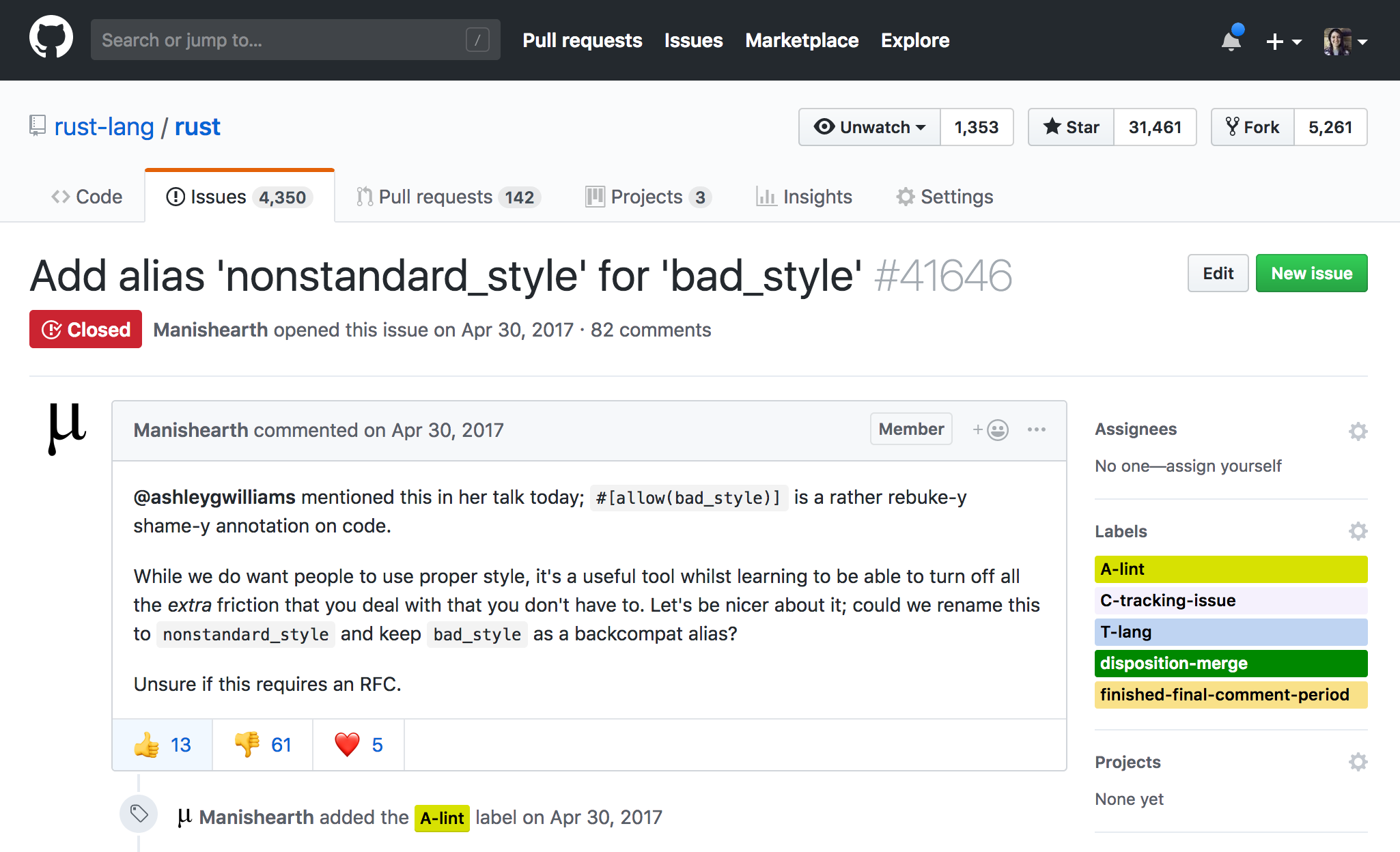The width and height of the screenshot is (1400, 852).
Task: Open the plus create-new dropdown
Action: tap(1283, 42)
